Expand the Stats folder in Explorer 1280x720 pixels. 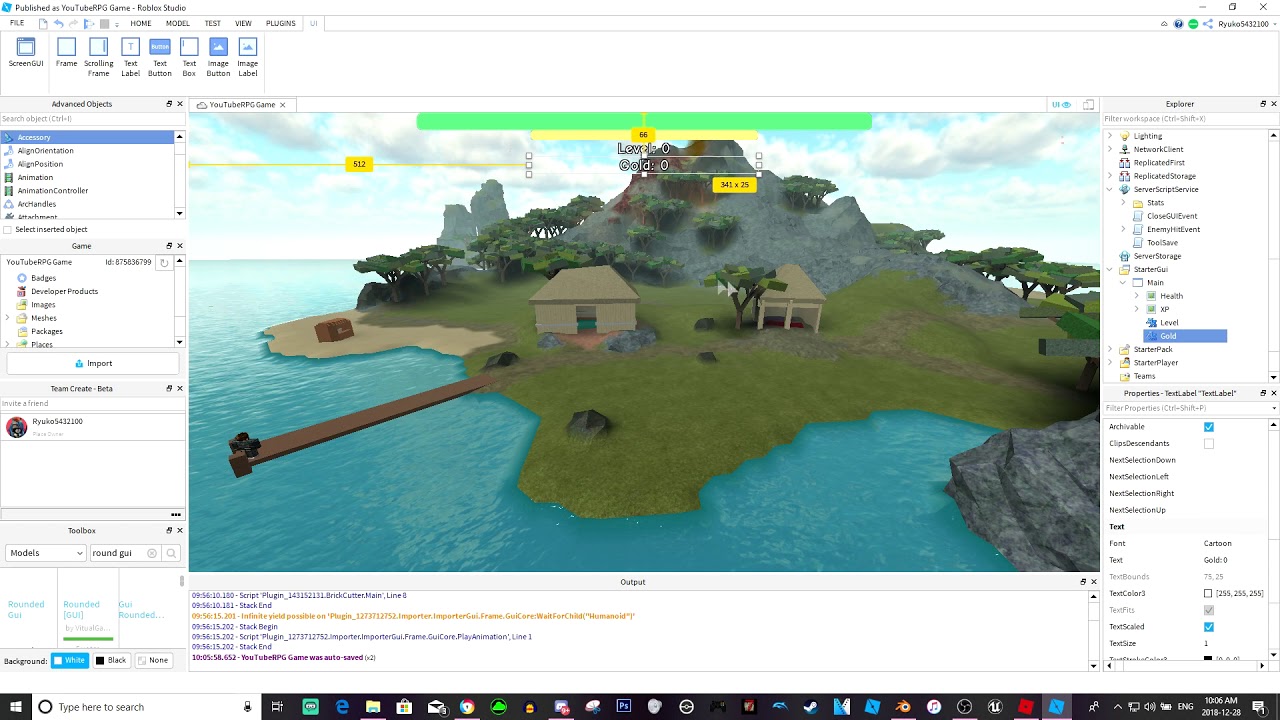[1123, 203]
